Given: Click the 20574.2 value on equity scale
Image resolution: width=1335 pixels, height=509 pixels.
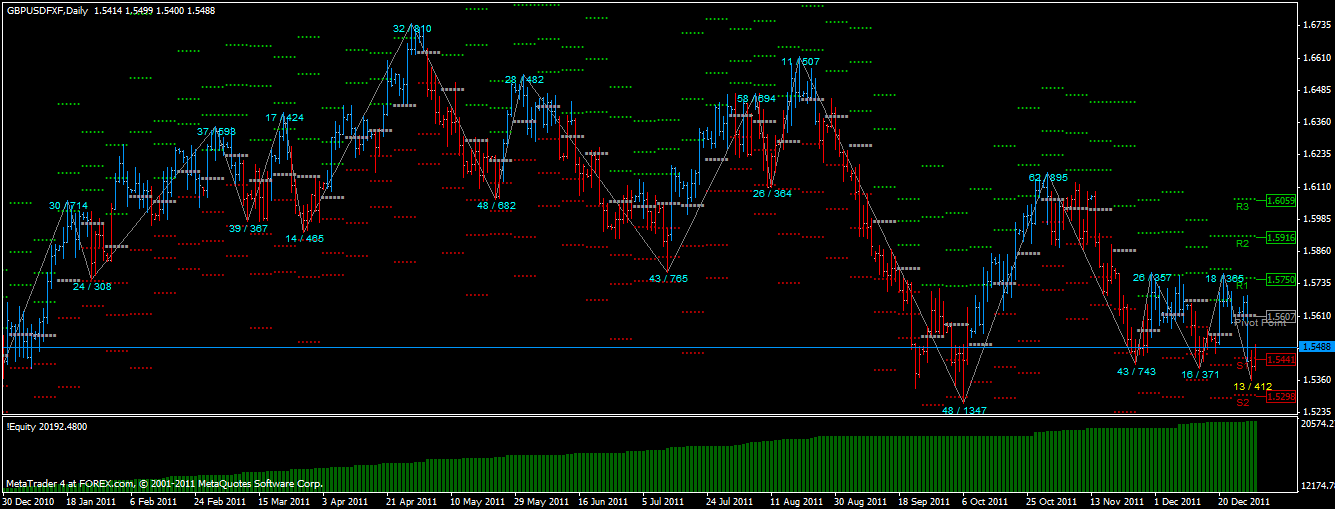Looking at the screenshot, I should pyautogui.click(x=1316, y=425).
